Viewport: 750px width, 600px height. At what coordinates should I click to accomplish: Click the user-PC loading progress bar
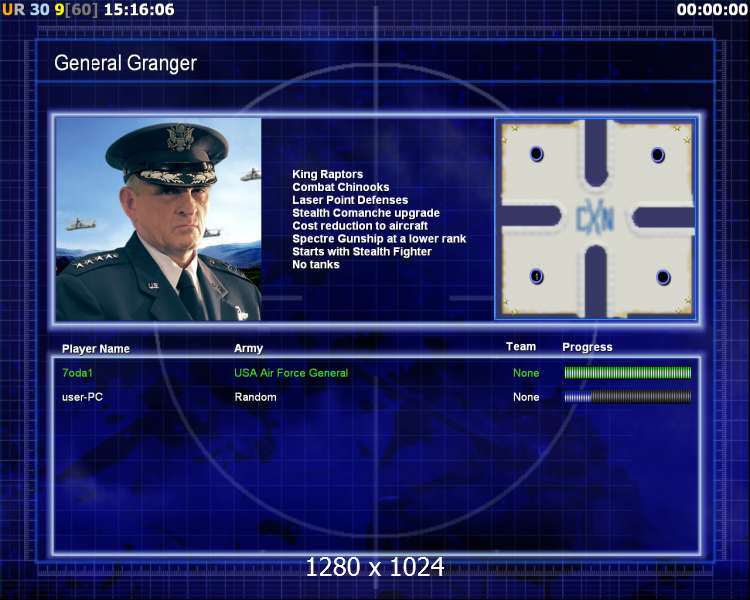628,397
